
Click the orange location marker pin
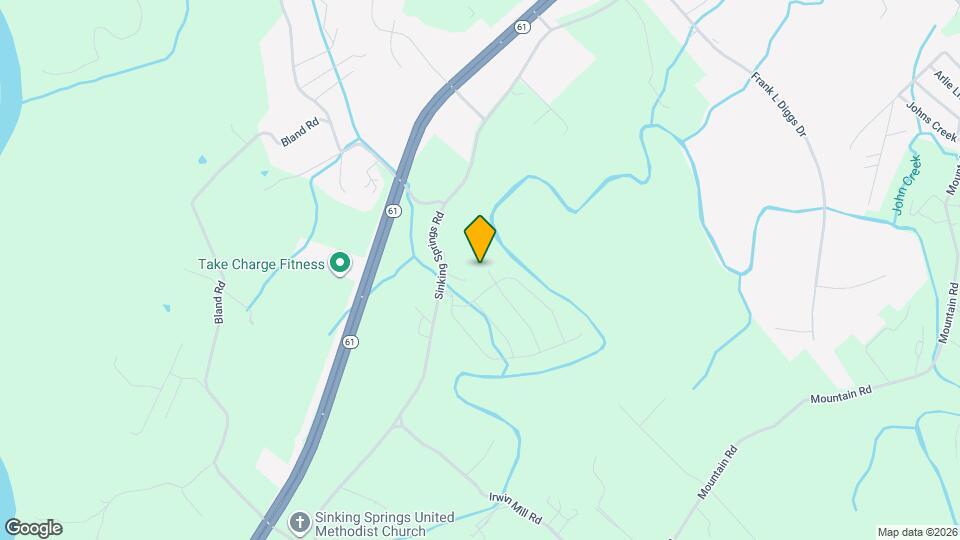pyautogui.click(x=480, y=239)
